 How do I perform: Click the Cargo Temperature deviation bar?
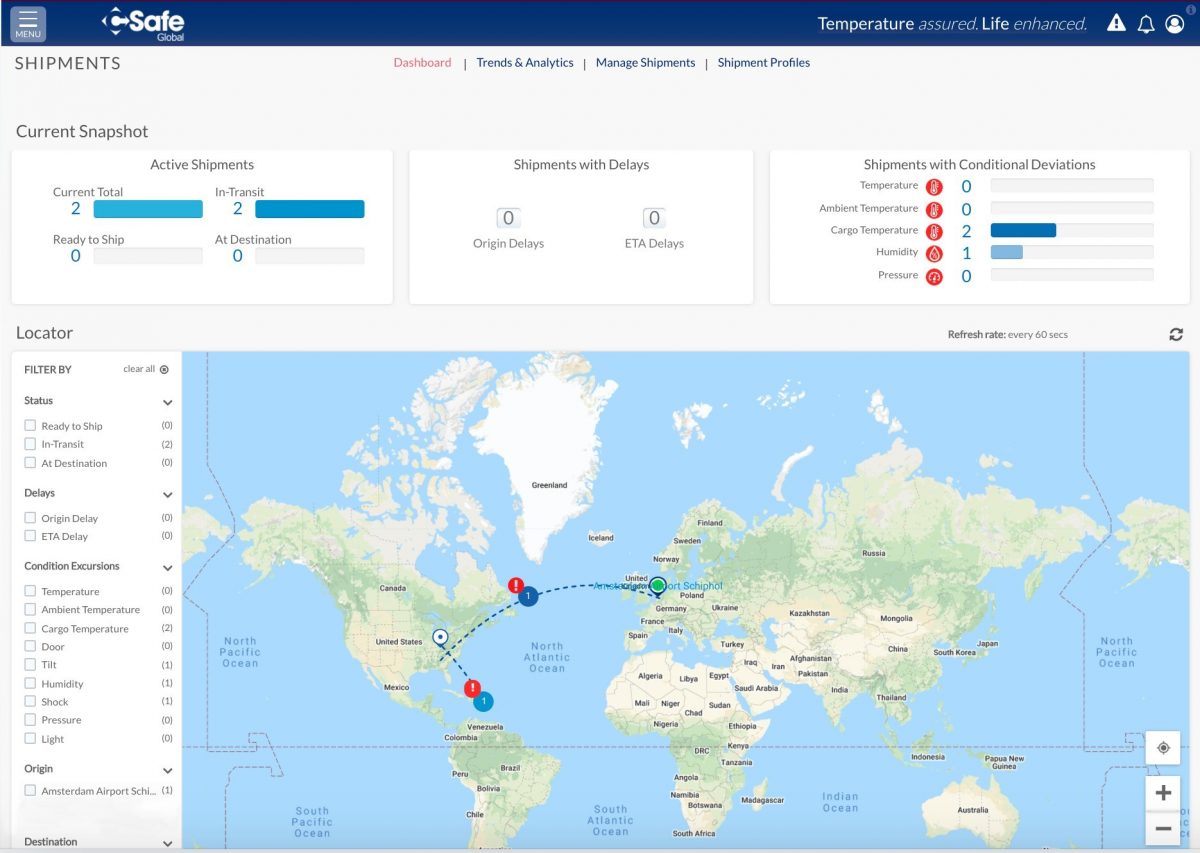point(1022,229)
